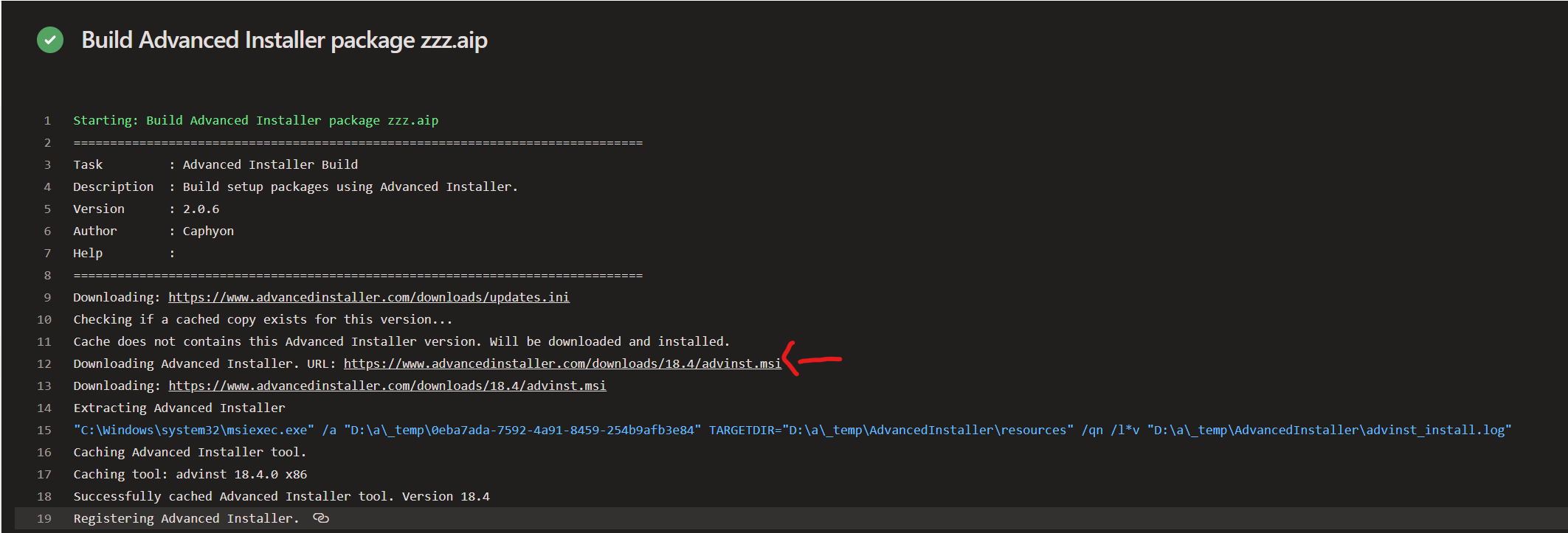Click the 'Cache does not contains' log line
This screenshot has width=1568, height=533.
pos(401,341)
